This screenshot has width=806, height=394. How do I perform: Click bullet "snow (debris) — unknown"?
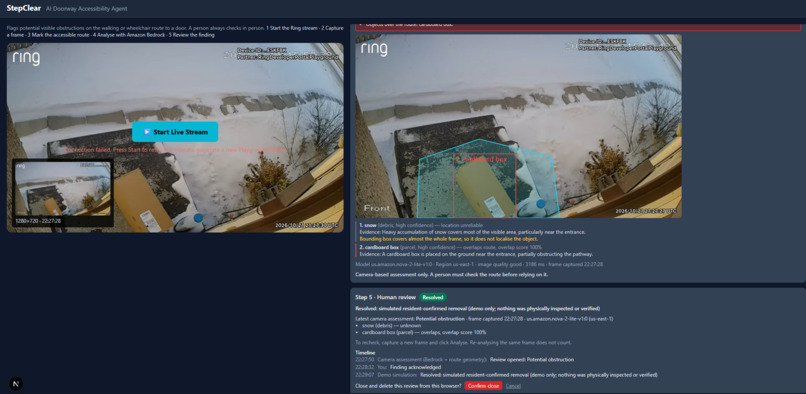tap(392, 326)
